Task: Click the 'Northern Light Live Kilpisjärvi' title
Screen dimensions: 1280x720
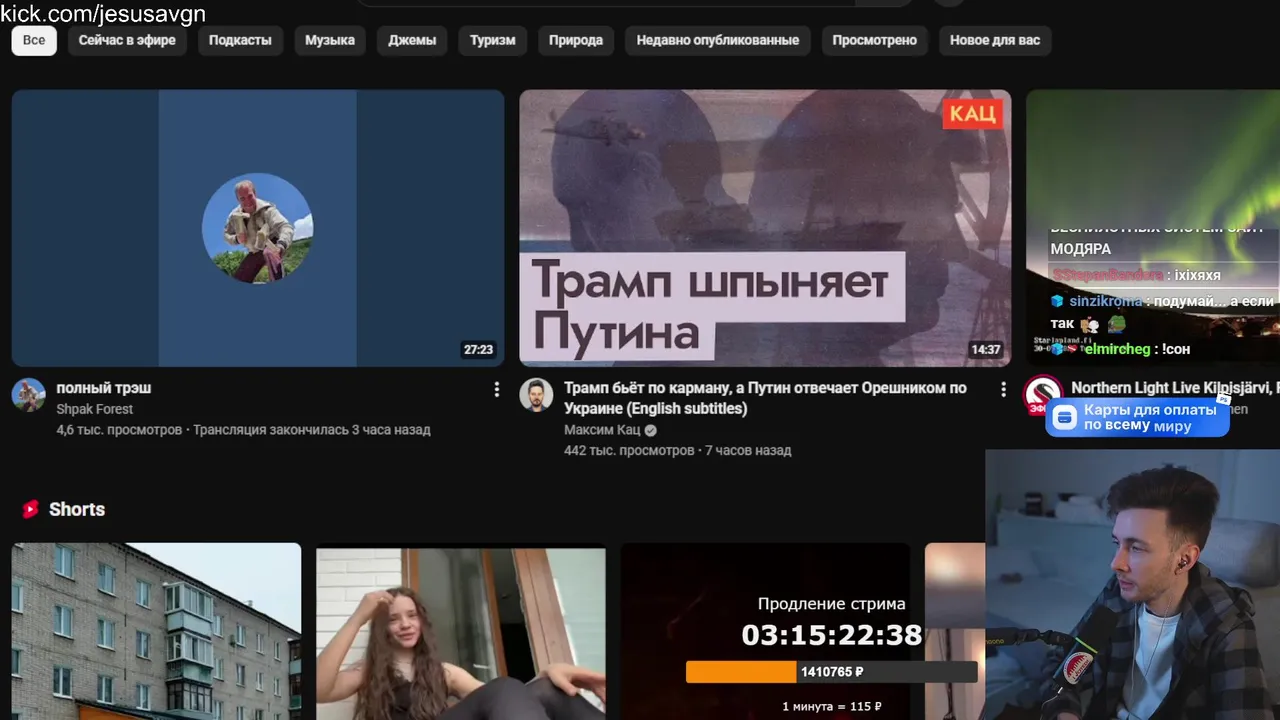Action: pyautogui.click(x=1175, y=388)
